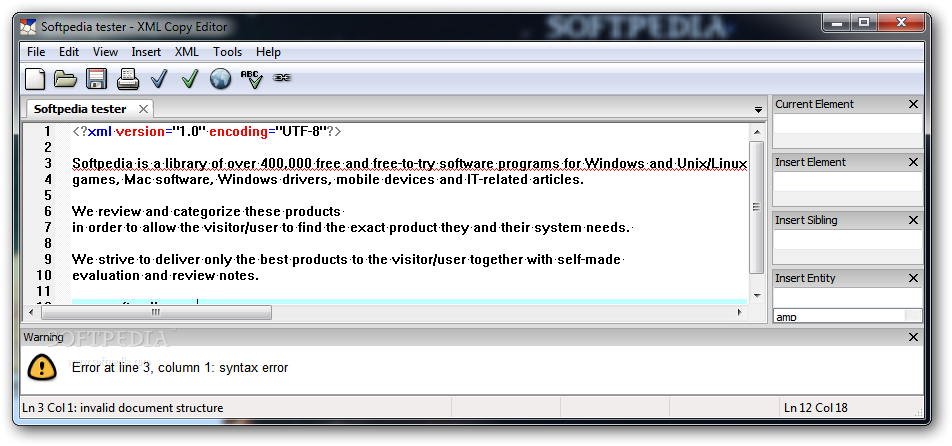Screen dimensions: 952x446
Task: Close the Softpedia tester tab
Action: click(143, 109)
